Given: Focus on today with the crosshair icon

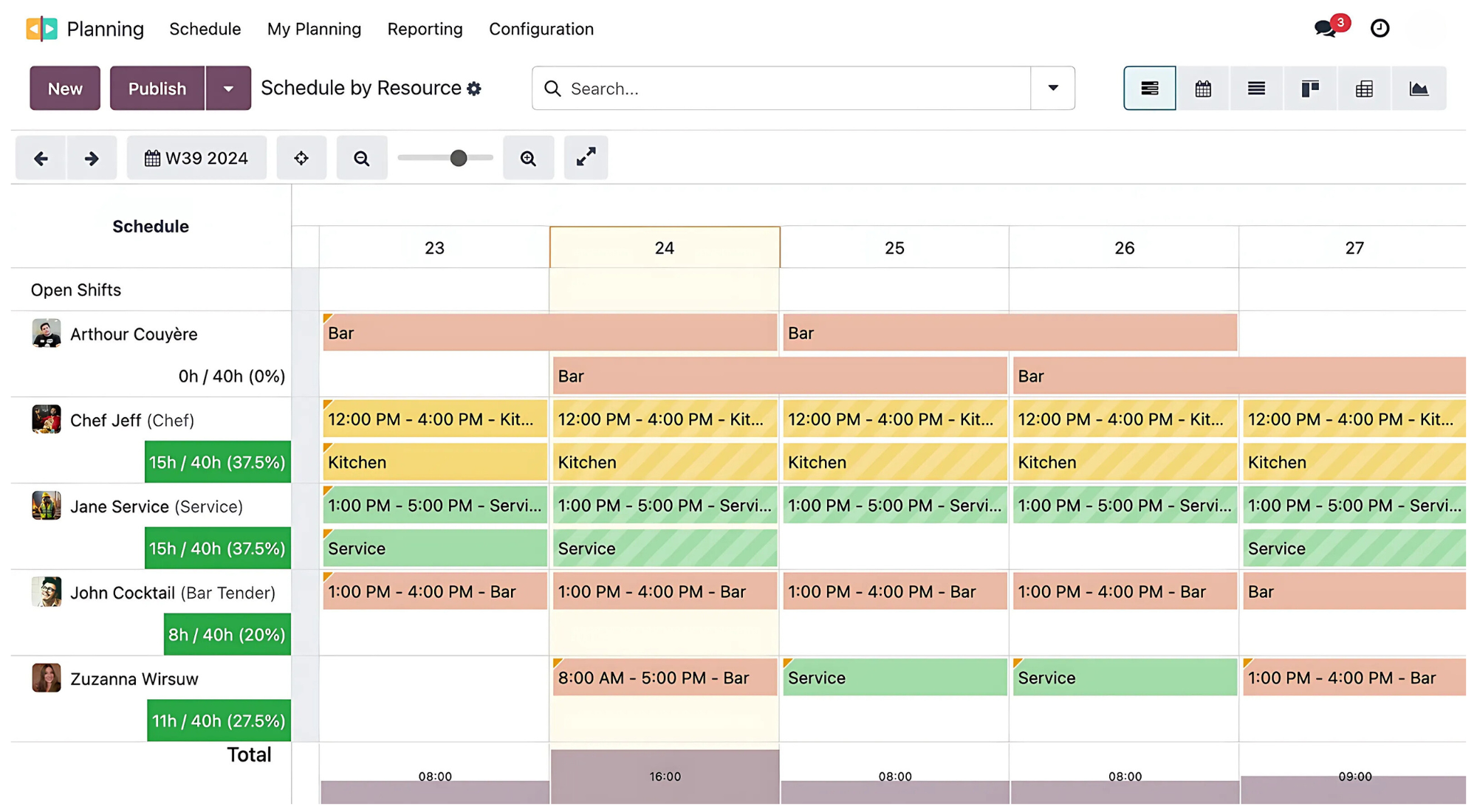Looking at the screenshot, I should tap(301, 158).
